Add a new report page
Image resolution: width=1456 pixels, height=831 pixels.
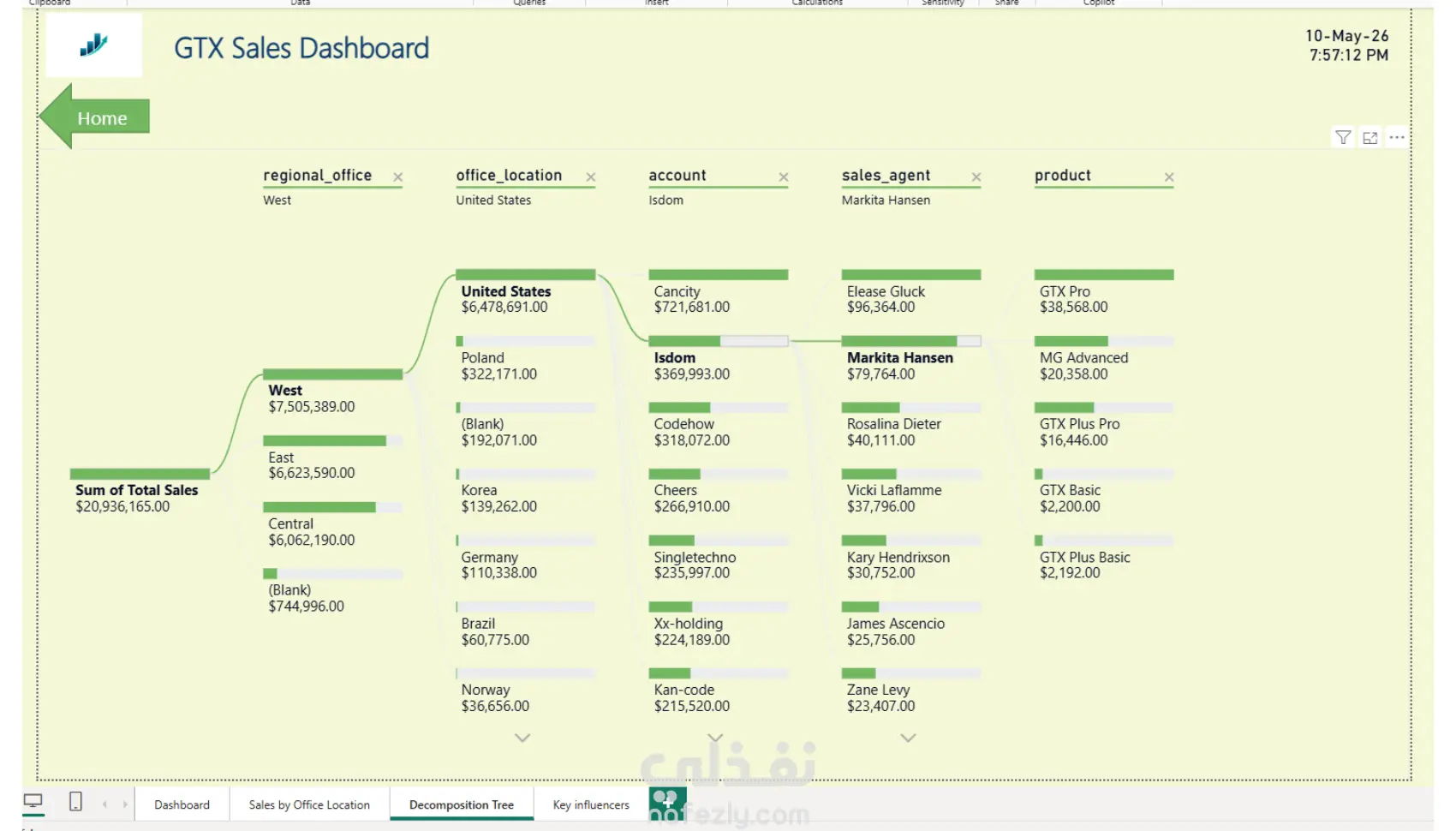coord(667,804)
